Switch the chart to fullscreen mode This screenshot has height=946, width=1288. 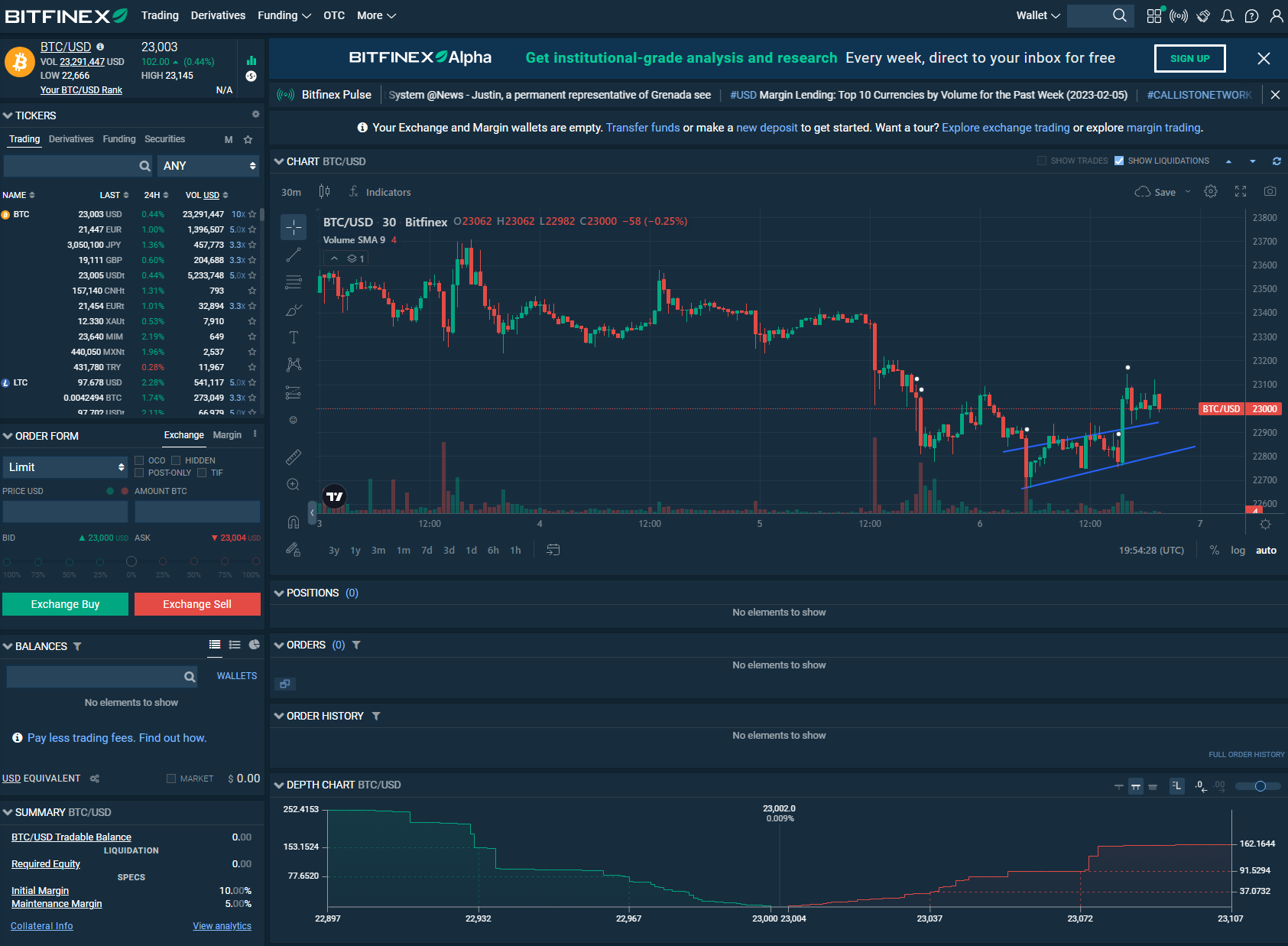coord(1241,192)
